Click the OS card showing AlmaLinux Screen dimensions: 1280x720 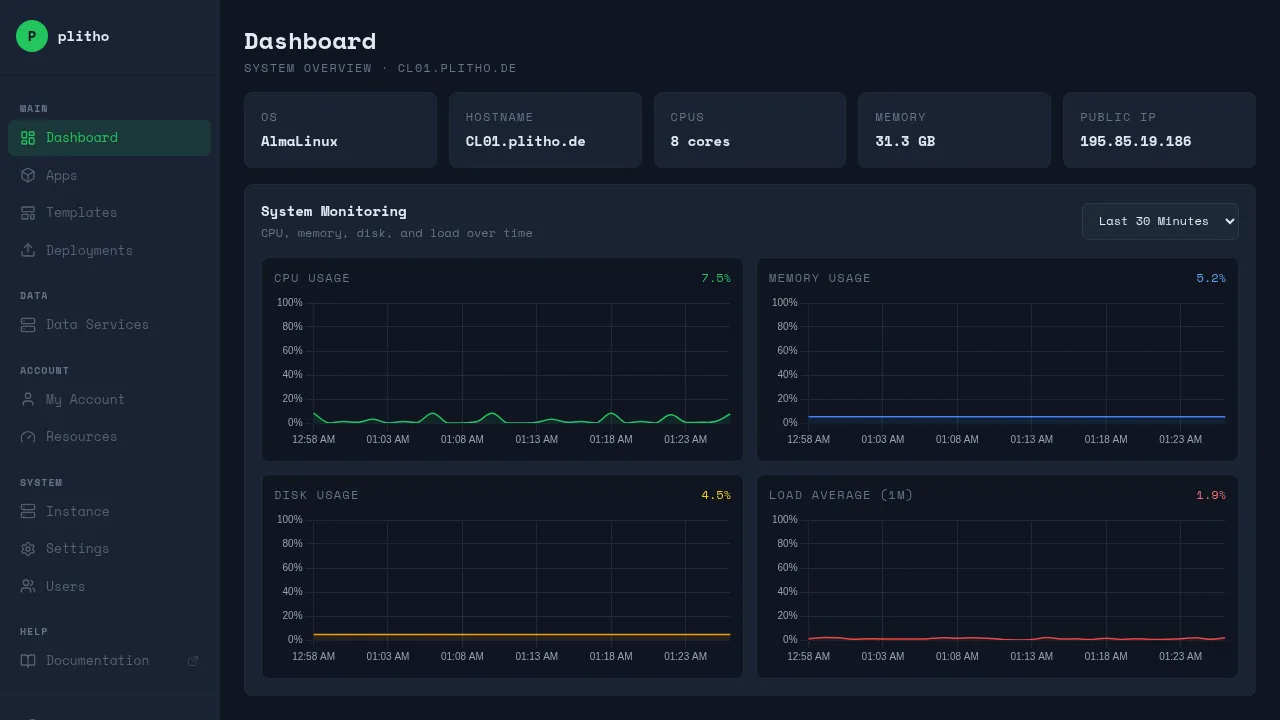340,130
